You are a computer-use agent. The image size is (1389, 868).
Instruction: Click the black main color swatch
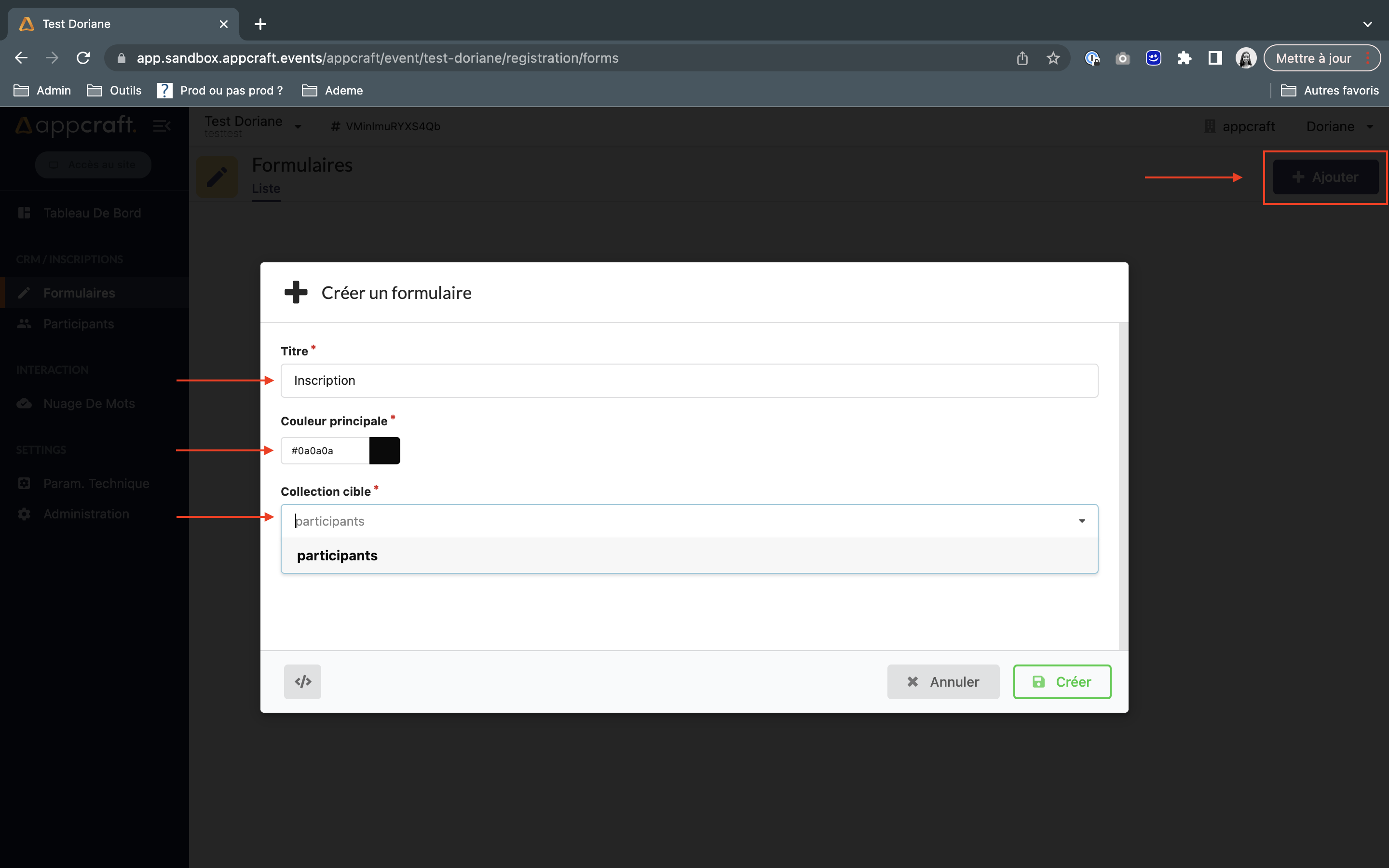click(x=384, y=451)
